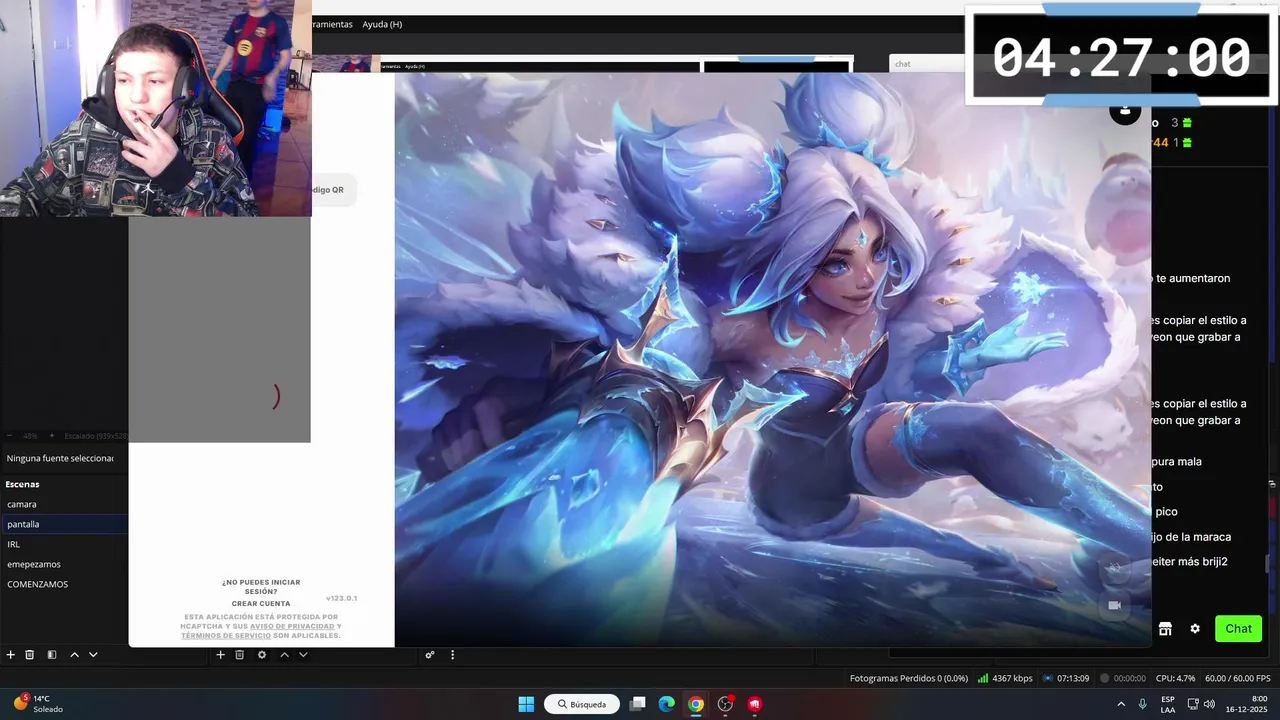Click version label v123.0.1

[x=341, y=598]
